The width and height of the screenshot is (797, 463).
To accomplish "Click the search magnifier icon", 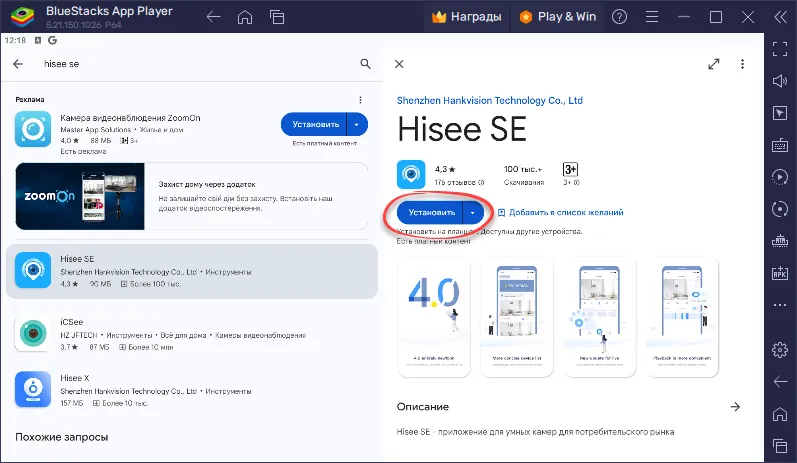I will pos(365,64).
